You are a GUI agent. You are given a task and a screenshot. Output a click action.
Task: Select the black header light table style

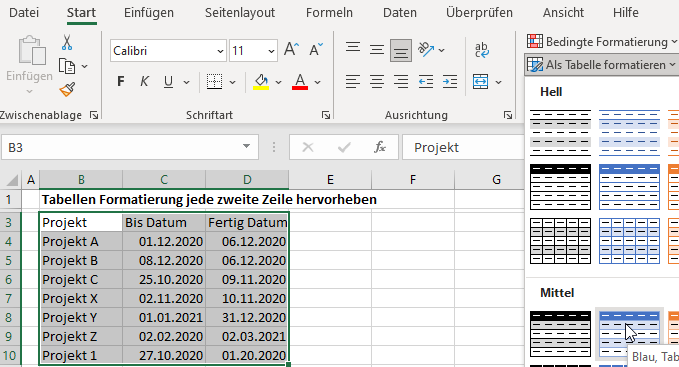(560, 187)
